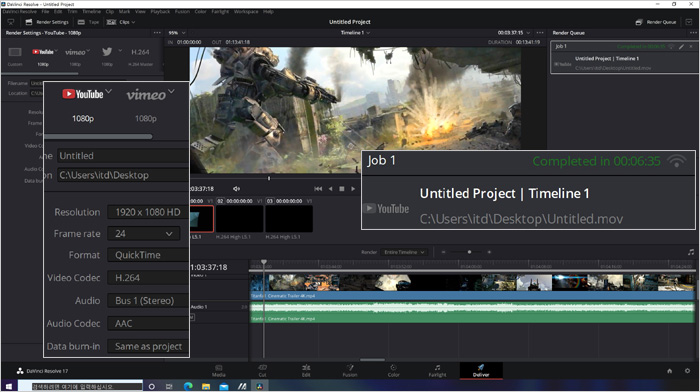Open the File menu

point(45,12)
